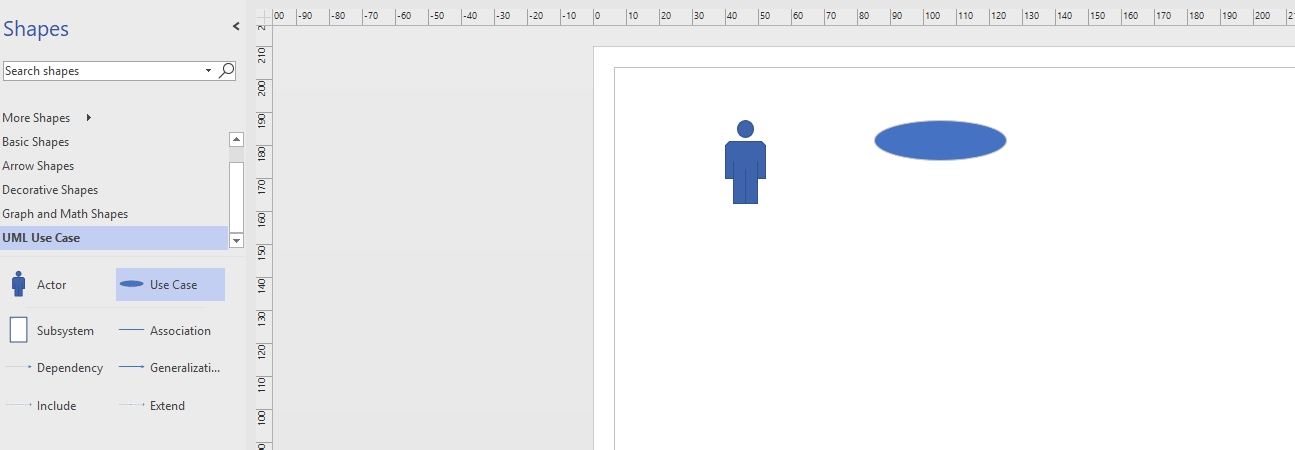This screenshot has height=450, width=1295.
Task: Open the Basic Shapes stencil
Action: click(36, 142)
